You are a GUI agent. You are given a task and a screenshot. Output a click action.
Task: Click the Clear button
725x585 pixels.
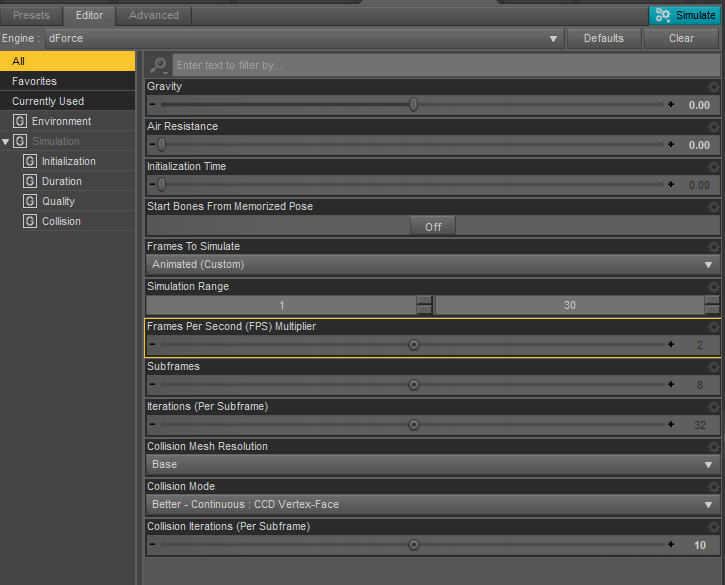click(682, 38)
